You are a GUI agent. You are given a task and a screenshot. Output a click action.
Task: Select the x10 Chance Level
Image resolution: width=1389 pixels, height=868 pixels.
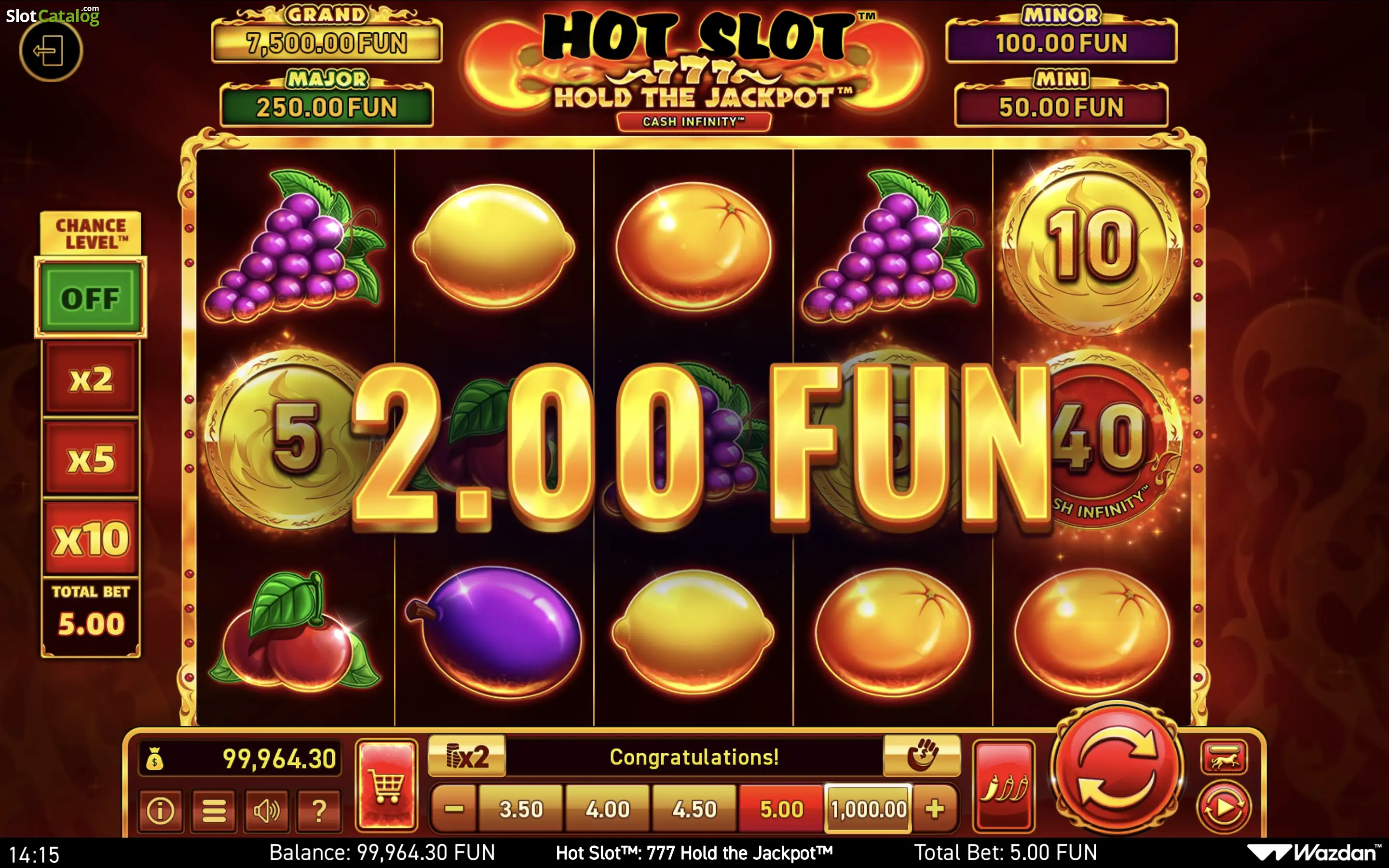pos(91,539)
